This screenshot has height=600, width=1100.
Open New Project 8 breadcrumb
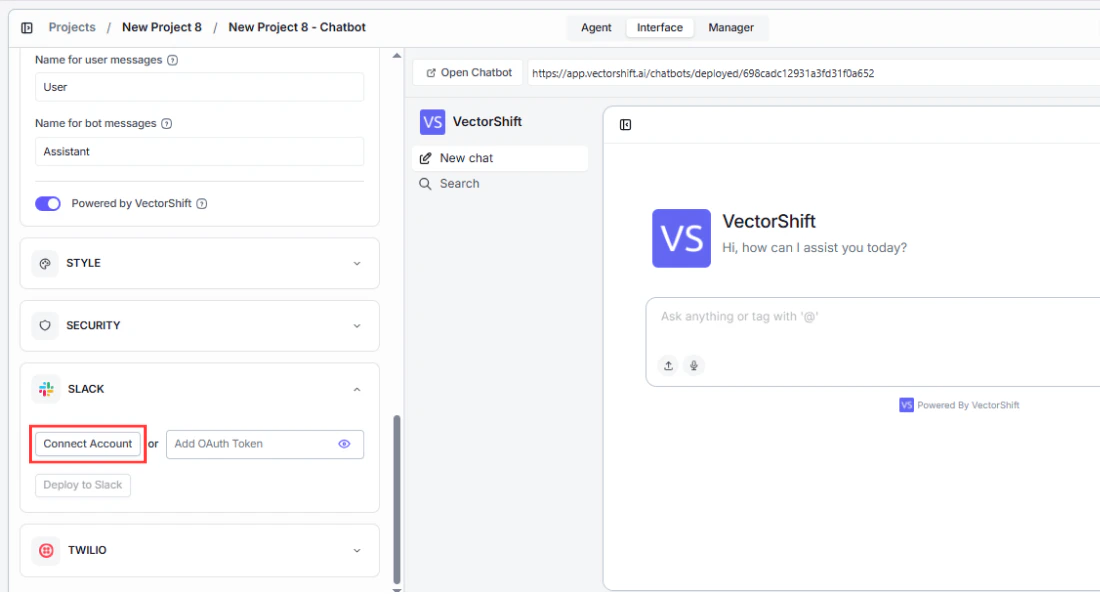[161, 27]
